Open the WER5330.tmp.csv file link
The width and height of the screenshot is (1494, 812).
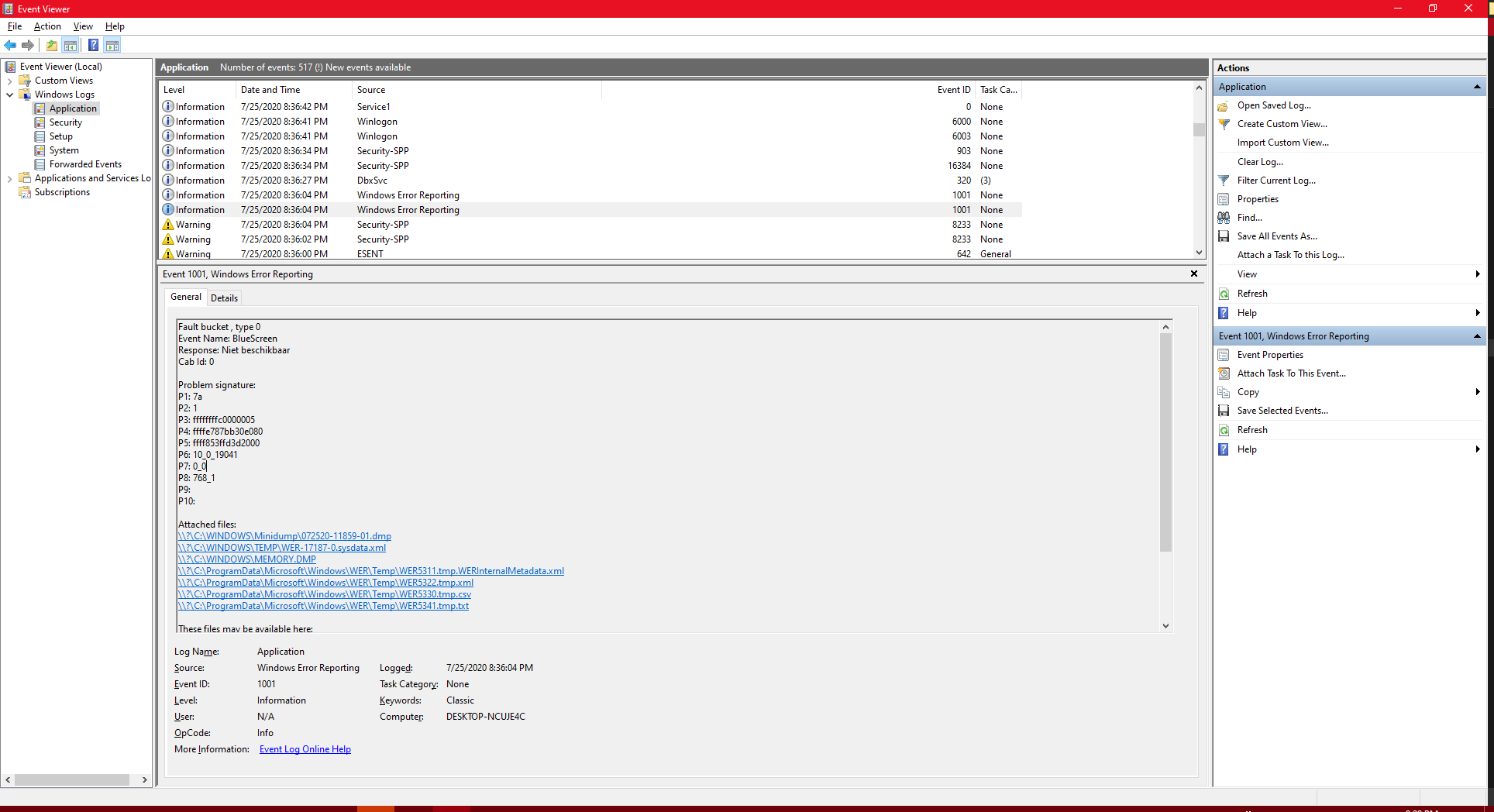tap(325, 594)
